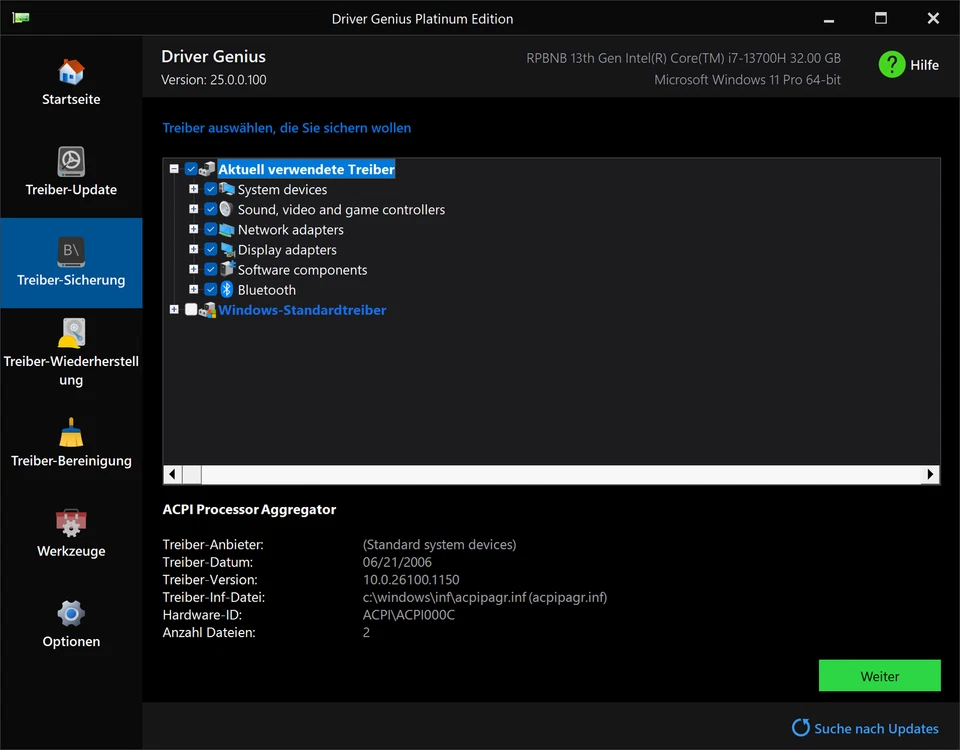Open Suche nach Updates link
Screen dimensions: 960x750
coord(875,728)
